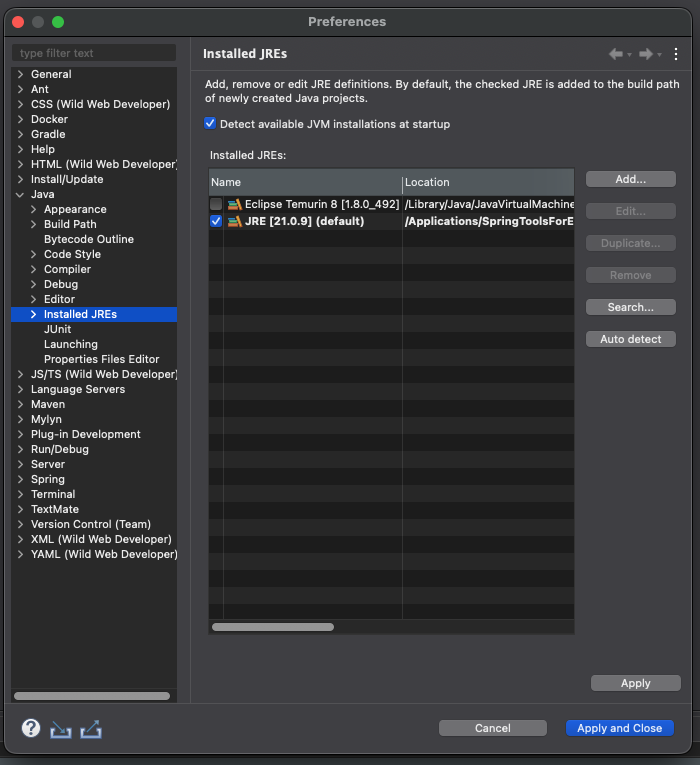Click the Remove button
The width and height of the screenshot is (700, 765).
coord(631,275)
